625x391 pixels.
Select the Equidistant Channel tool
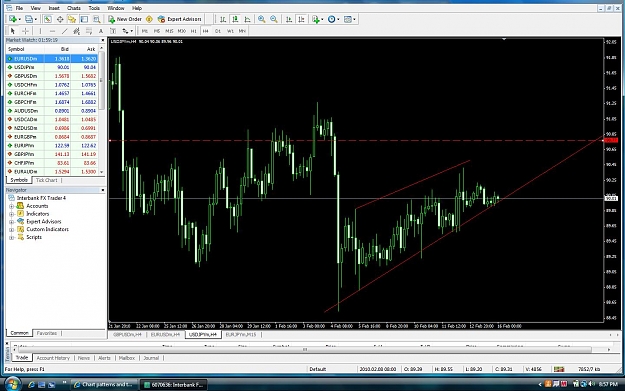point(77,31)
